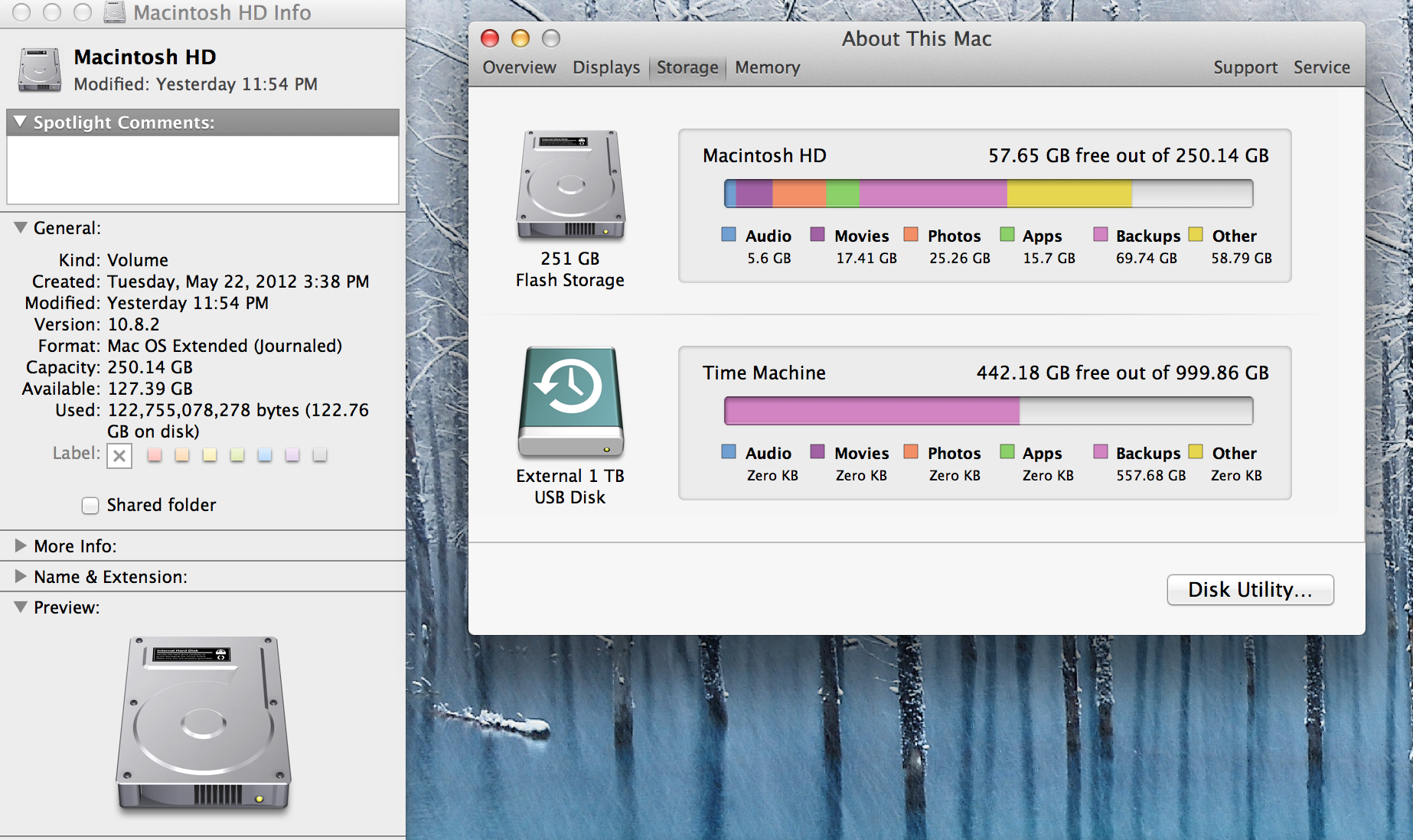Viewport: 1413px width, 840px height.
Task: Click the Macintosh HD flash storage drive icon
Action: (570, 185)
